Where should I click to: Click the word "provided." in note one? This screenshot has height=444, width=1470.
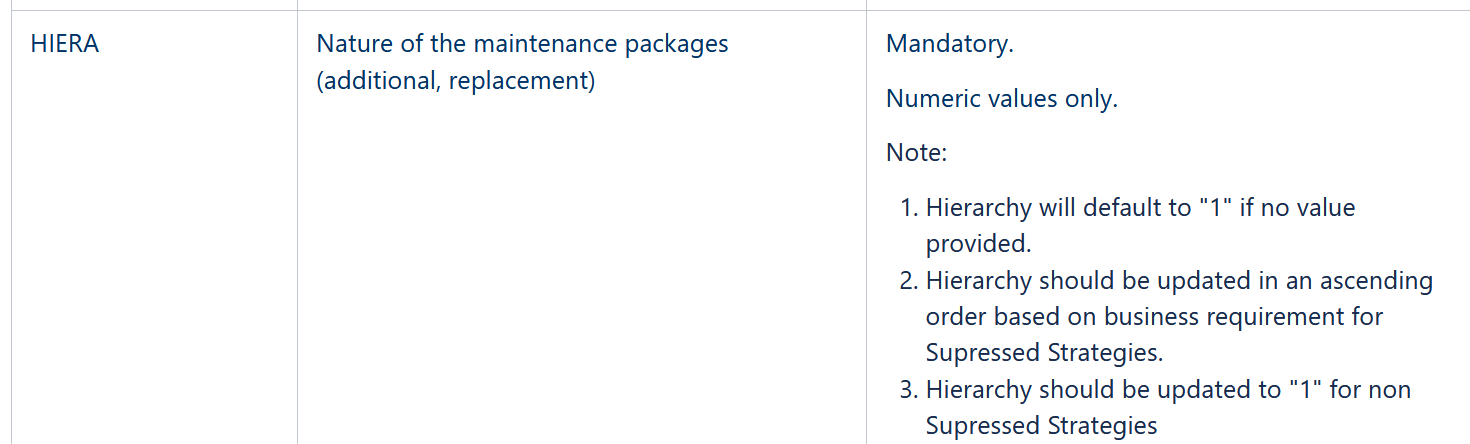(x=977, y=244)
